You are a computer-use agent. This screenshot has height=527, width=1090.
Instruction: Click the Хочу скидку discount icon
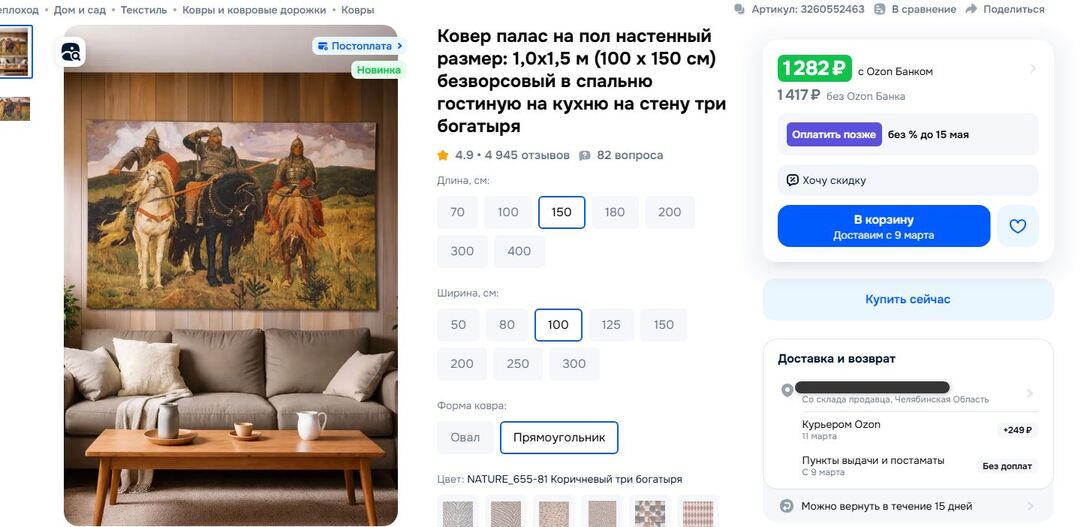(x=792, y=180)
